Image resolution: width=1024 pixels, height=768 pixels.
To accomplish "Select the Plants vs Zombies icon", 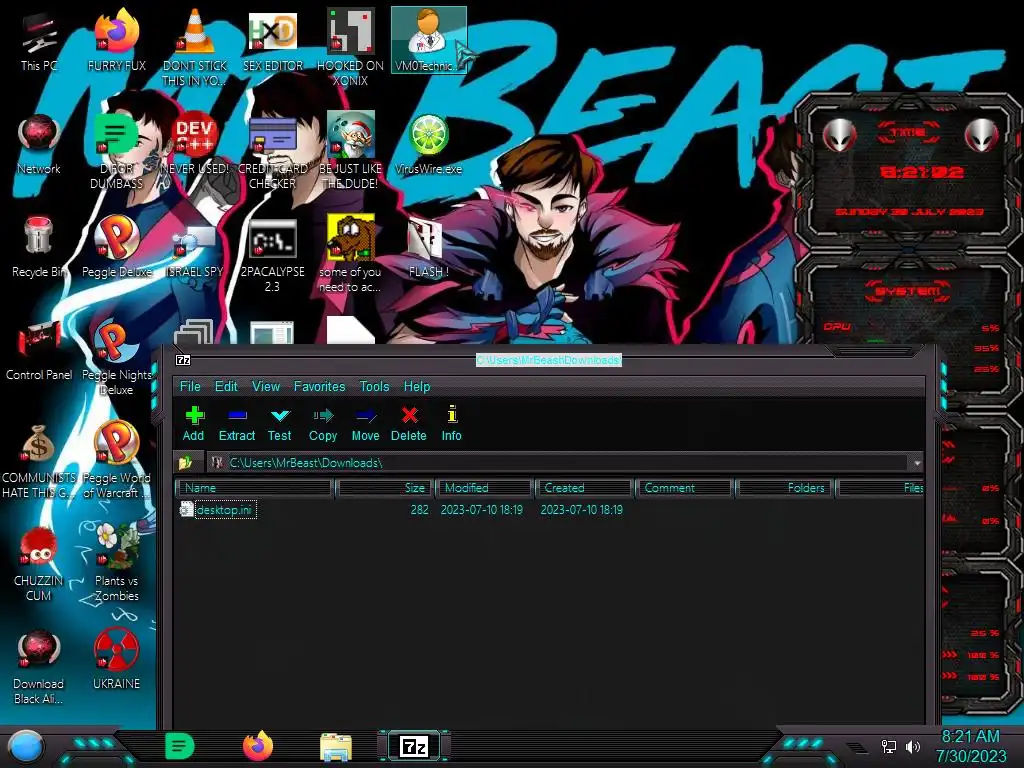I will [x=116, y=563].
